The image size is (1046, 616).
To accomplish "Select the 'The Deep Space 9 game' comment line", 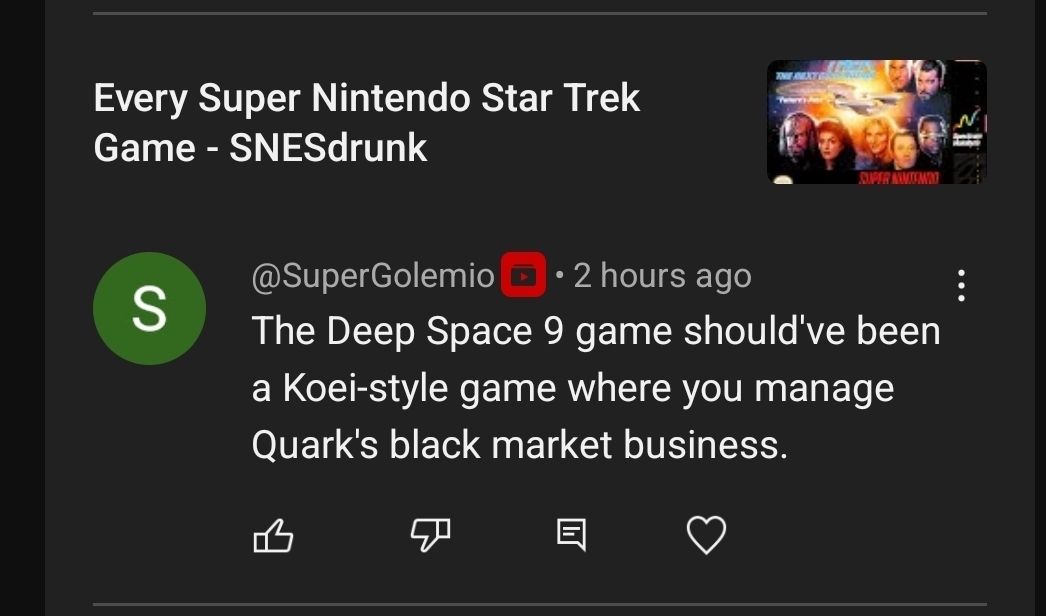I will [x=595, y=331].
